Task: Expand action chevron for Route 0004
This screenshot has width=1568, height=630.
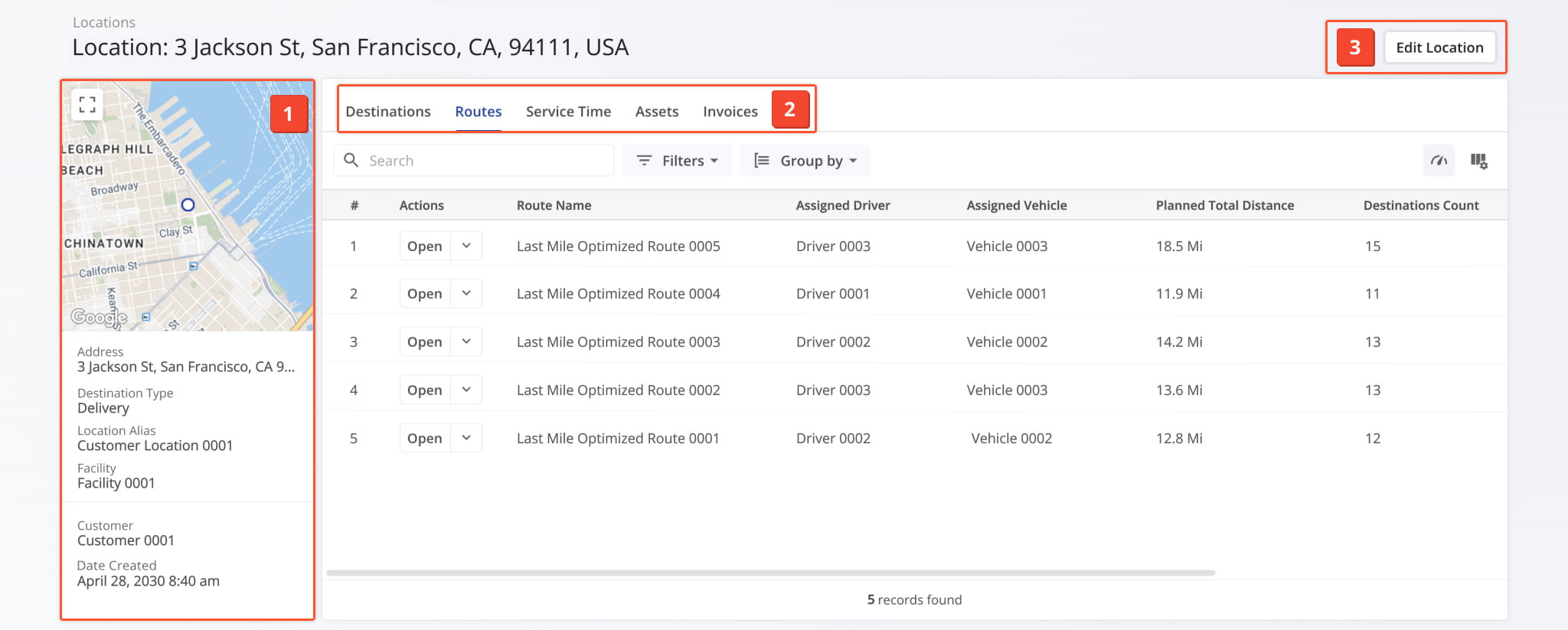Action: tap(466, 294)
